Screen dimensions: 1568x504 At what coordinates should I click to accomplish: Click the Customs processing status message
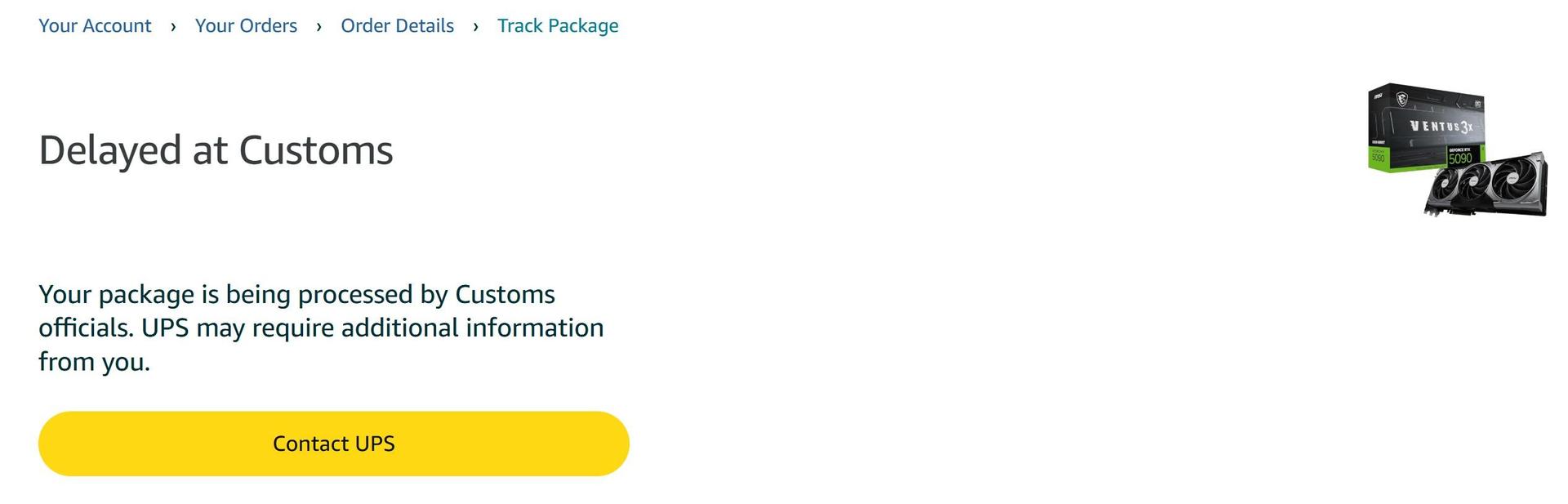321,328
